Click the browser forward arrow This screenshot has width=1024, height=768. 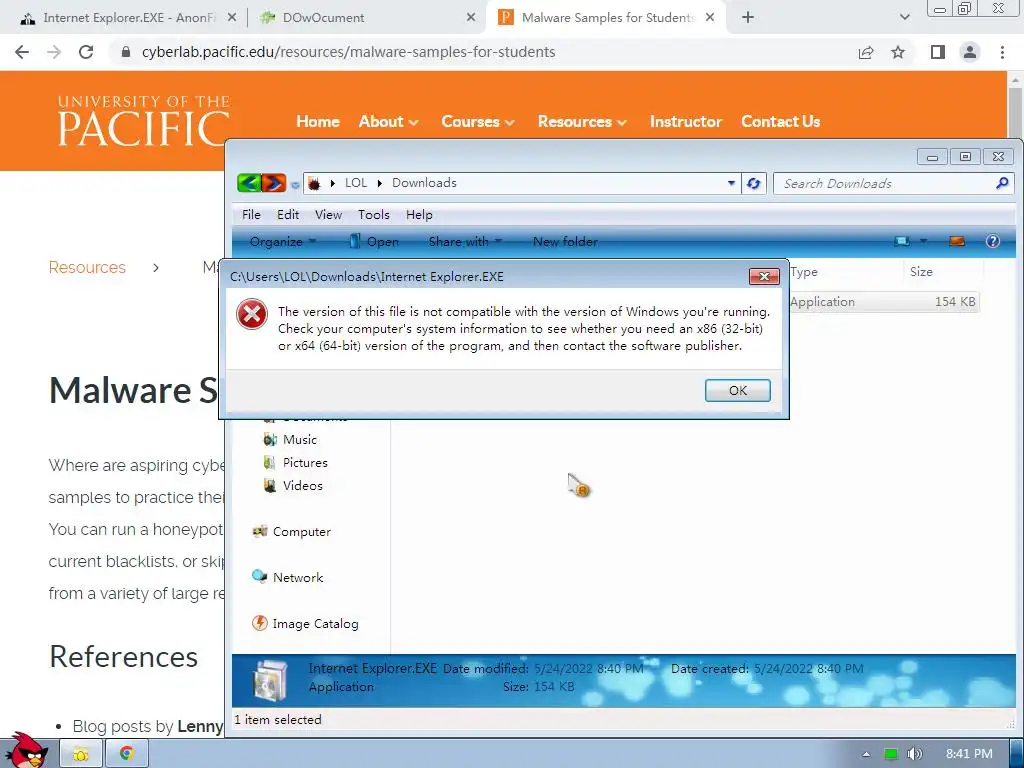(x=54, y=52)
